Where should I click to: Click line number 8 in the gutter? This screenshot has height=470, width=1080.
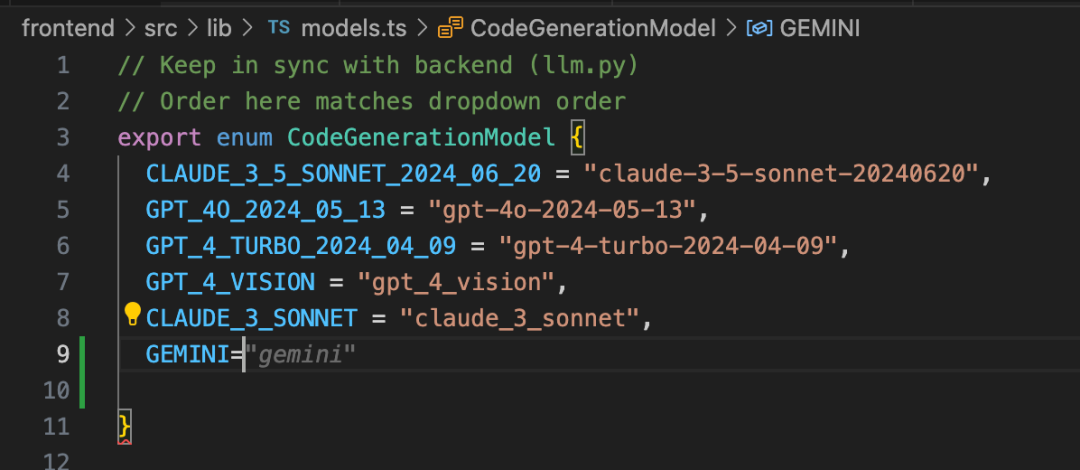[x=63, y=318]
